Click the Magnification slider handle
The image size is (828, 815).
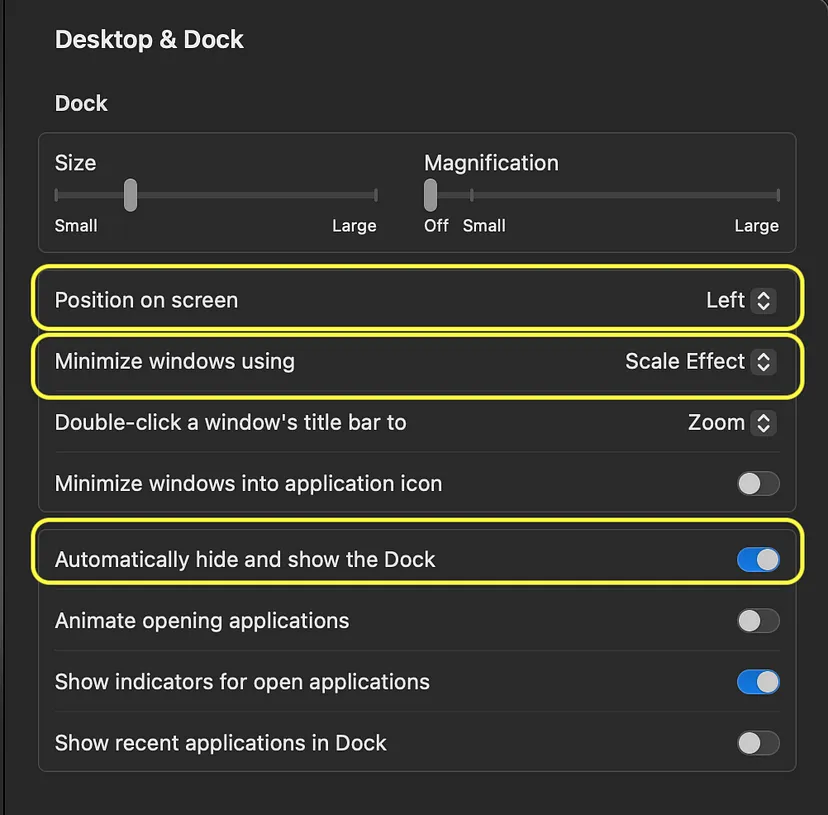coord(430,195)
